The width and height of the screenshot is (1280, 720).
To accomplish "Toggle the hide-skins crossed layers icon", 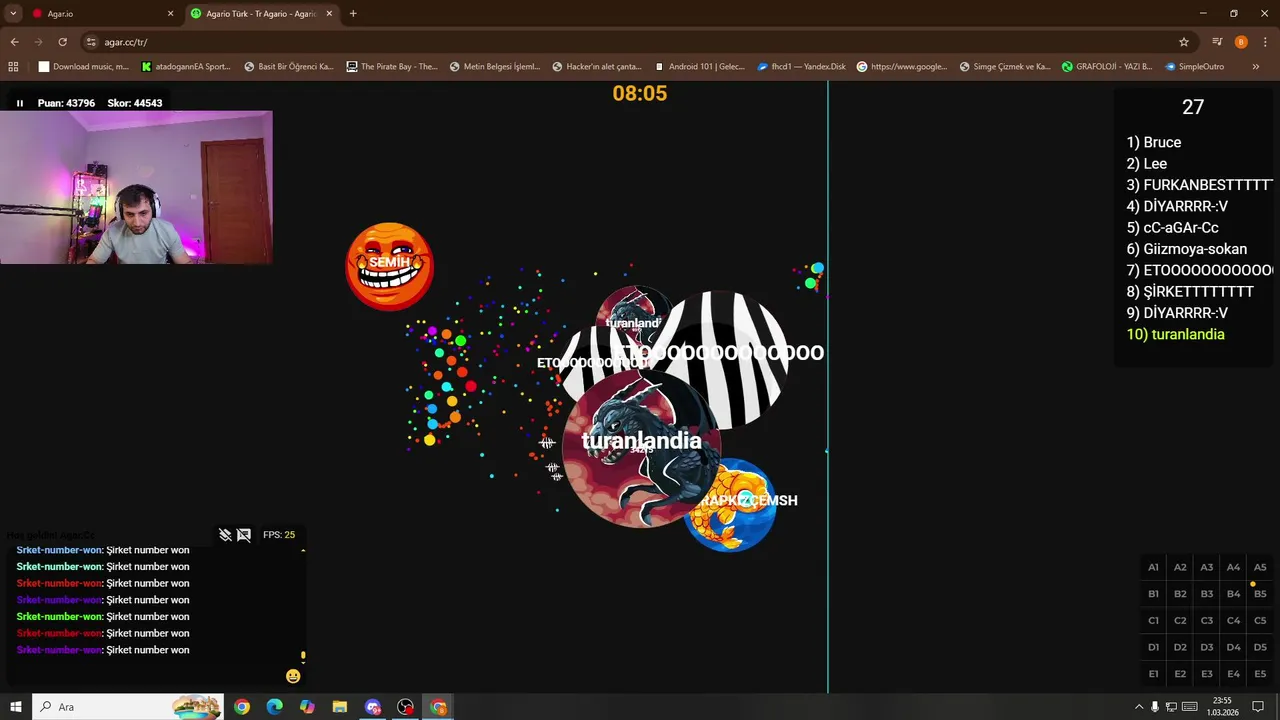I will point(225,535).
